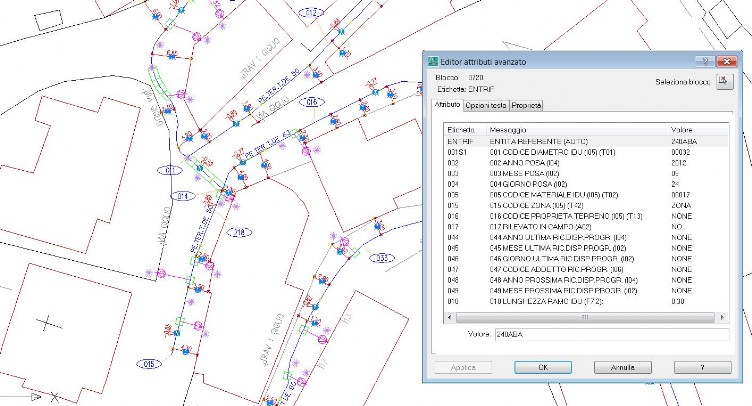The height and width of the screenshot is (406, 752).
Task: Click the Annulla button
Action: 623,367
